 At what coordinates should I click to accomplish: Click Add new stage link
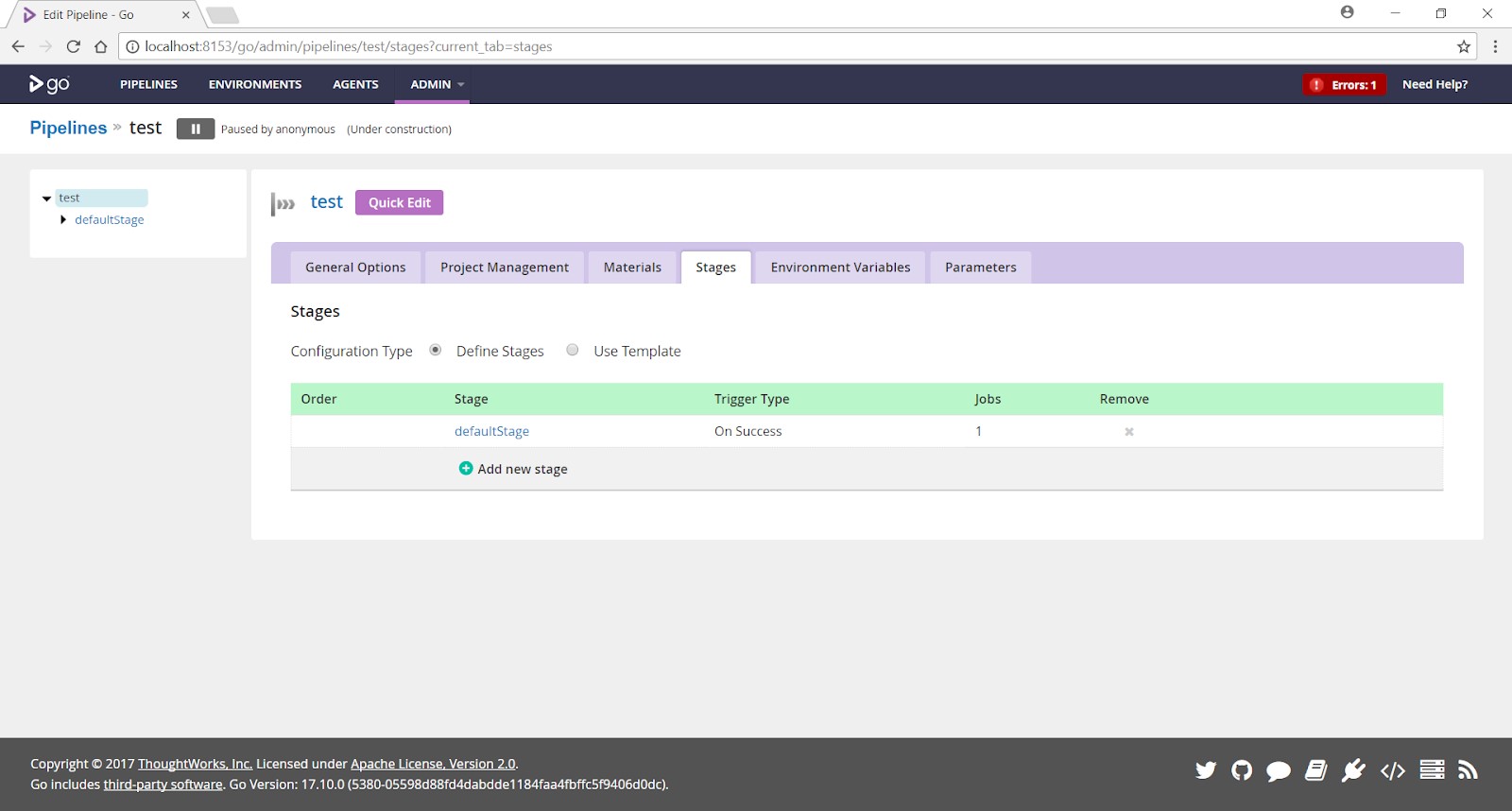(x=522, y=469)
